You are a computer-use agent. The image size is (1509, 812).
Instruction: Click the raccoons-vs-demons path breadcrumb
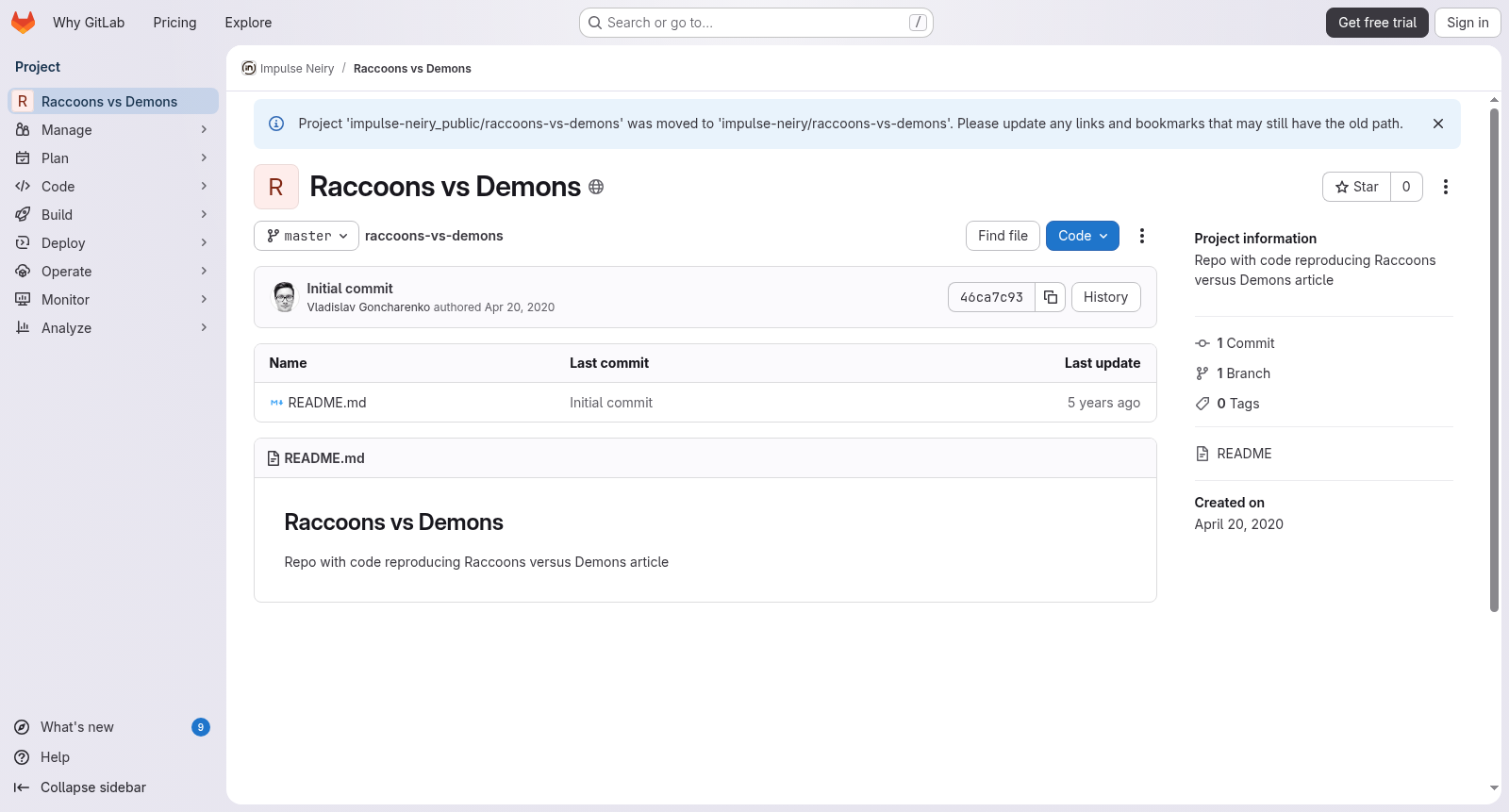(434, 236)
